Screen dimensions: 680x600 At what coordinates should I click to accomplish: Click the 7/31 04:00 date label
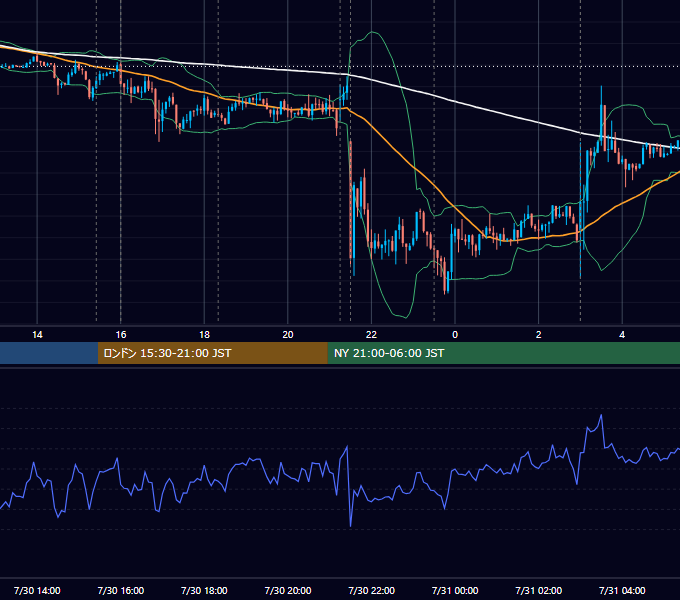622,590
